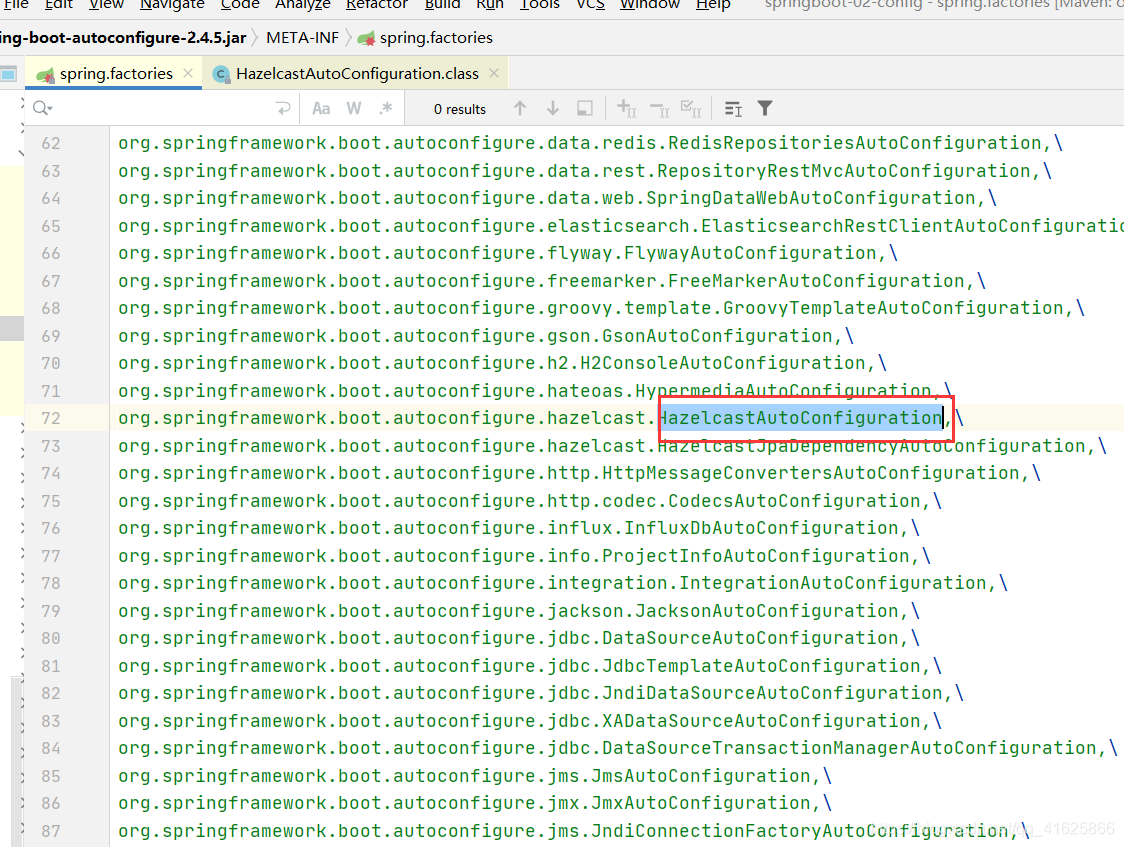The height and width of the screenshot is (847, 1124).
Task: Toggle Words matching in search bar
Action: pyautogui.click(x=352, y=108)
